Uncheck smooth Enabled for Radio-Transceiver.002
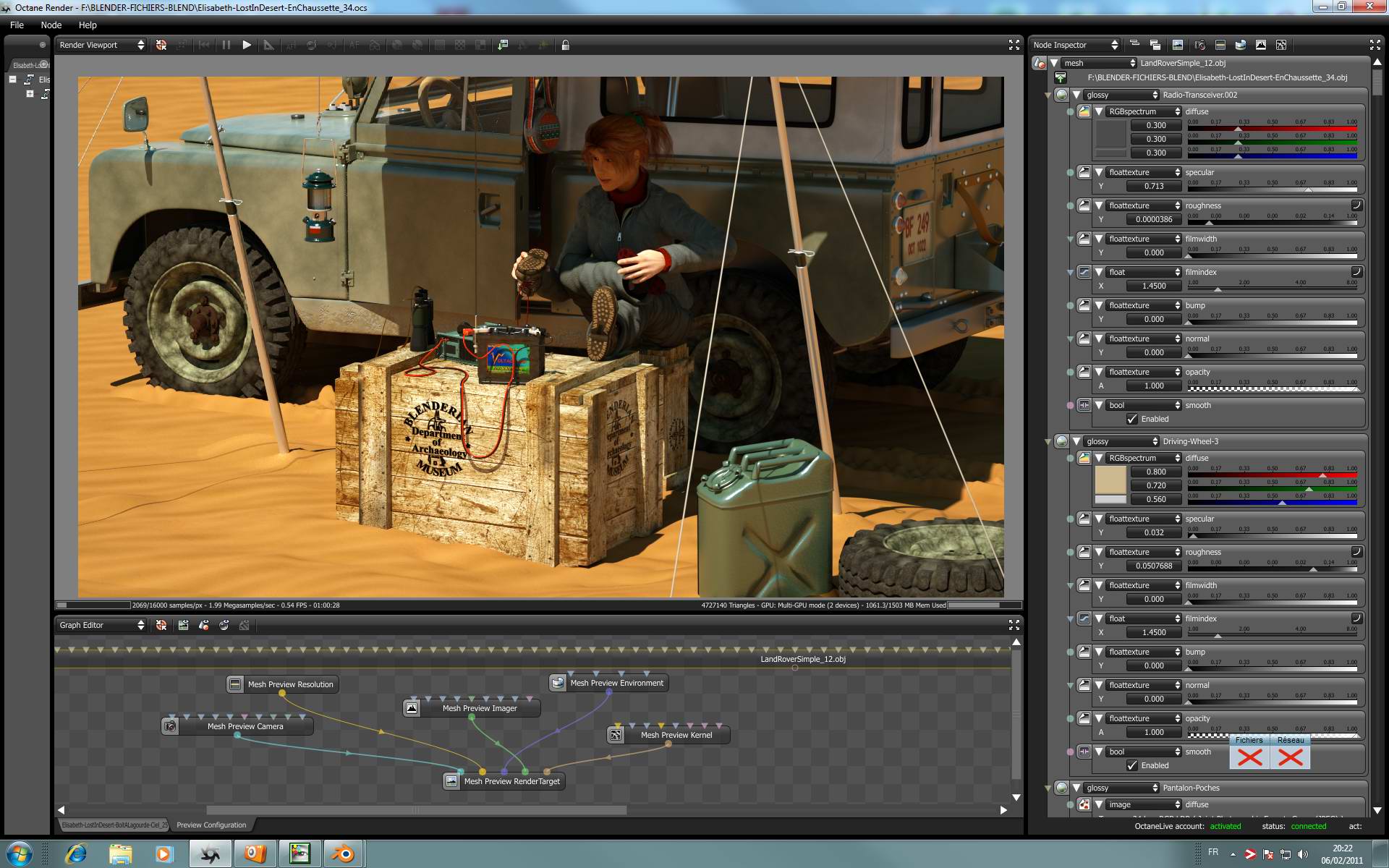 click(x=1132, y=419)
